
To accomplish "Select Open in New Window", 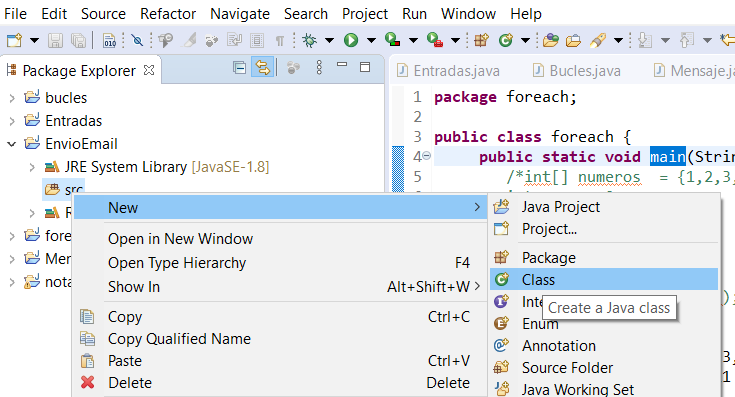I will [x=280, y=239].
